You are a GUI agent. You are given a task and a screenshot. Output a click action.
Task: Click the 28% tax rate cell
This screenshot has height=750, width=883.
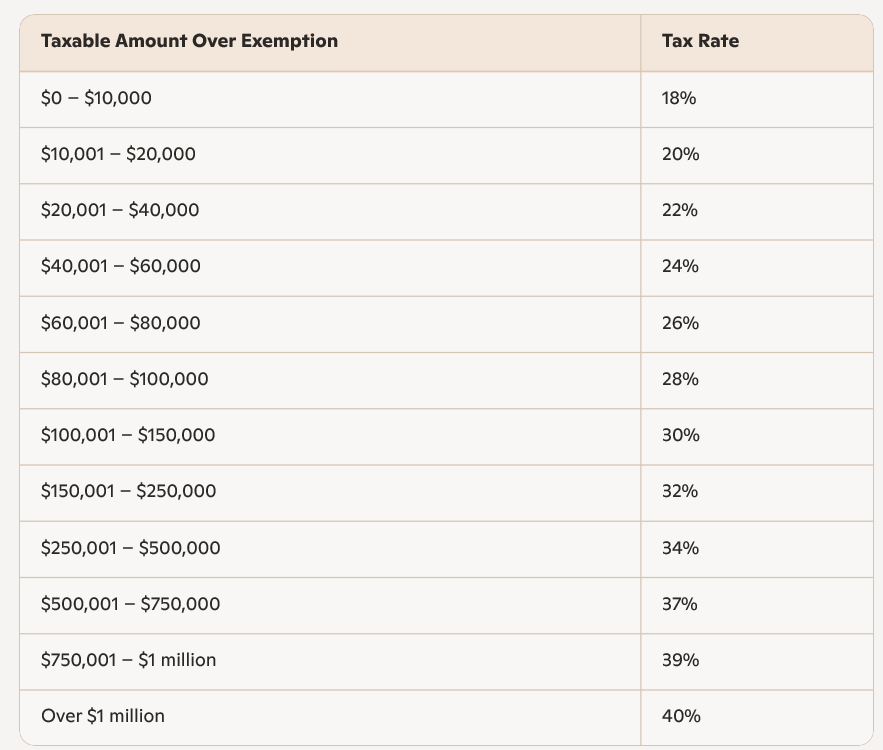tap(680, 379)
